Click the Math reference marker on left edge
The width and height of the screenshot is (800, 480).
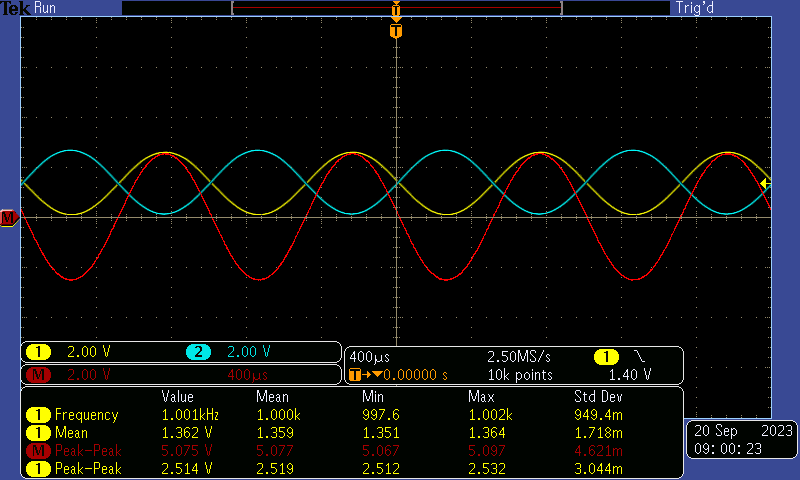pos(8,217)
